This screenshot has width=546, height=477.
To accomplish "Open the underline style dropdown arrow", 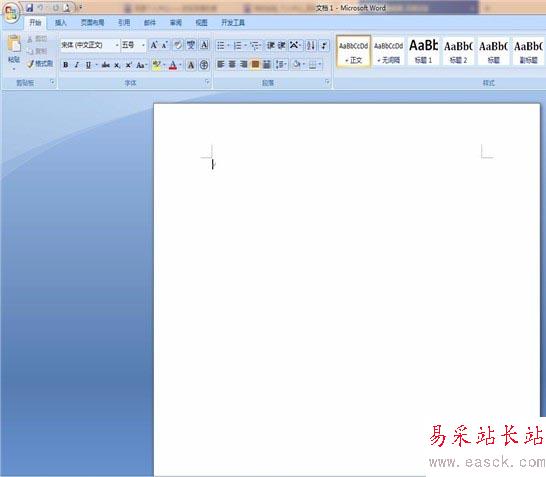I will point(96,65).
